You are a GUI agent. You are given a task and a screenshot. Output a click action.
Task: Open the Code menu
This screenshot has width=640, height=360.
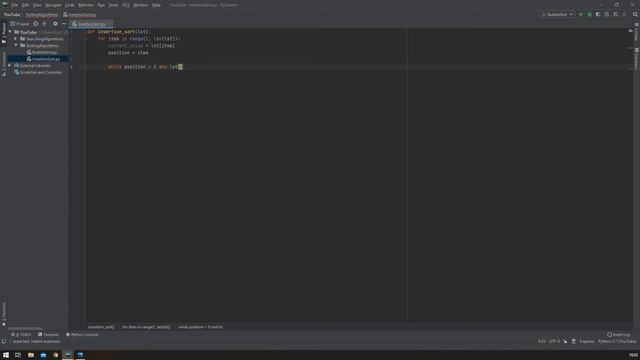70,5
